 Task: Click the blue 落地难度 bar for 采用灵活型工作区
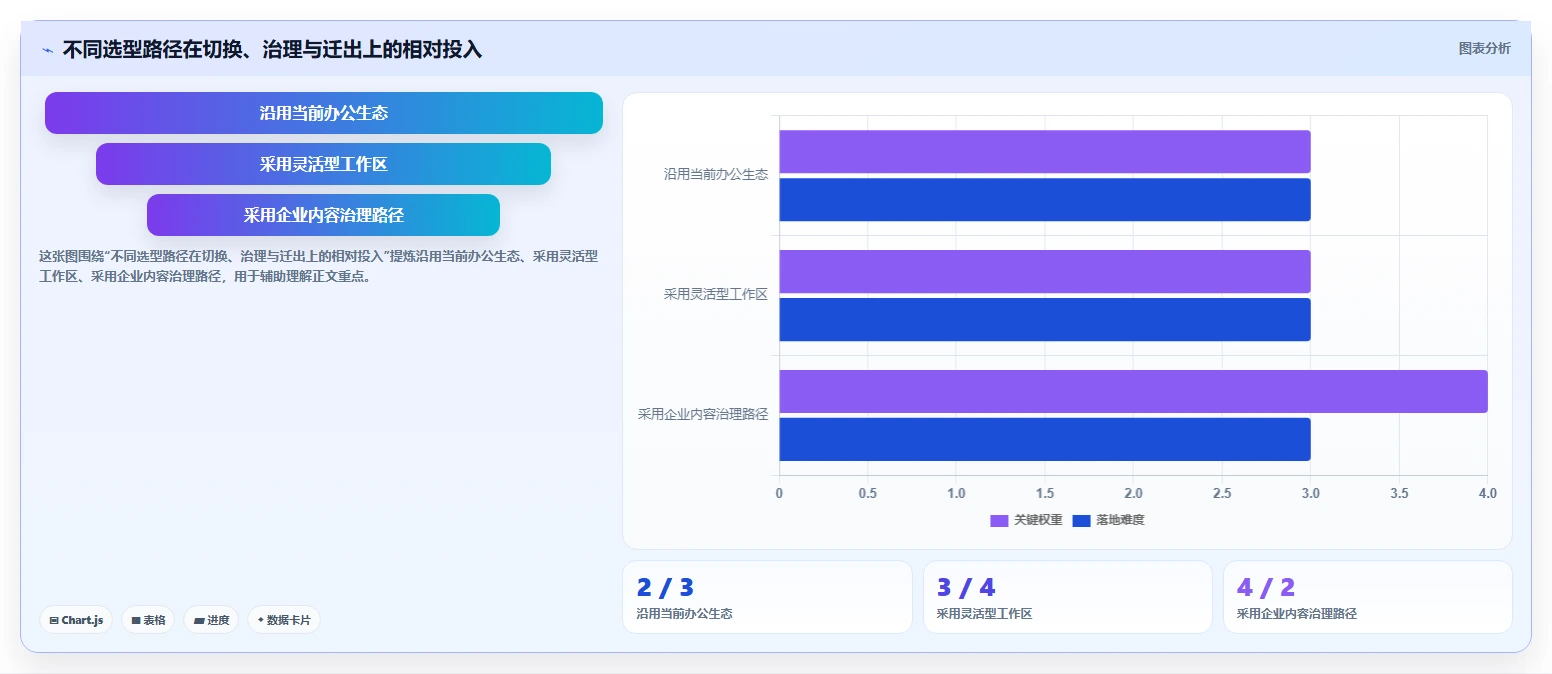pos(1045,320)
